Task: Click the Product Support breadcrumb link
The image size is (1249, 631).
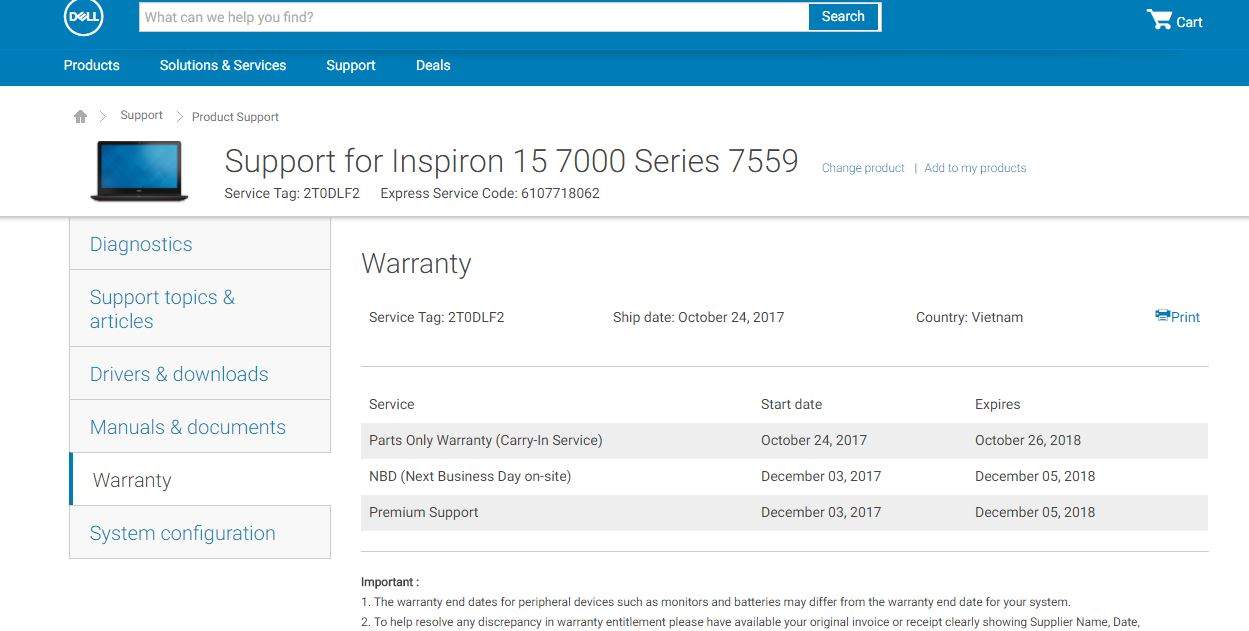Action: coord(235,117)
